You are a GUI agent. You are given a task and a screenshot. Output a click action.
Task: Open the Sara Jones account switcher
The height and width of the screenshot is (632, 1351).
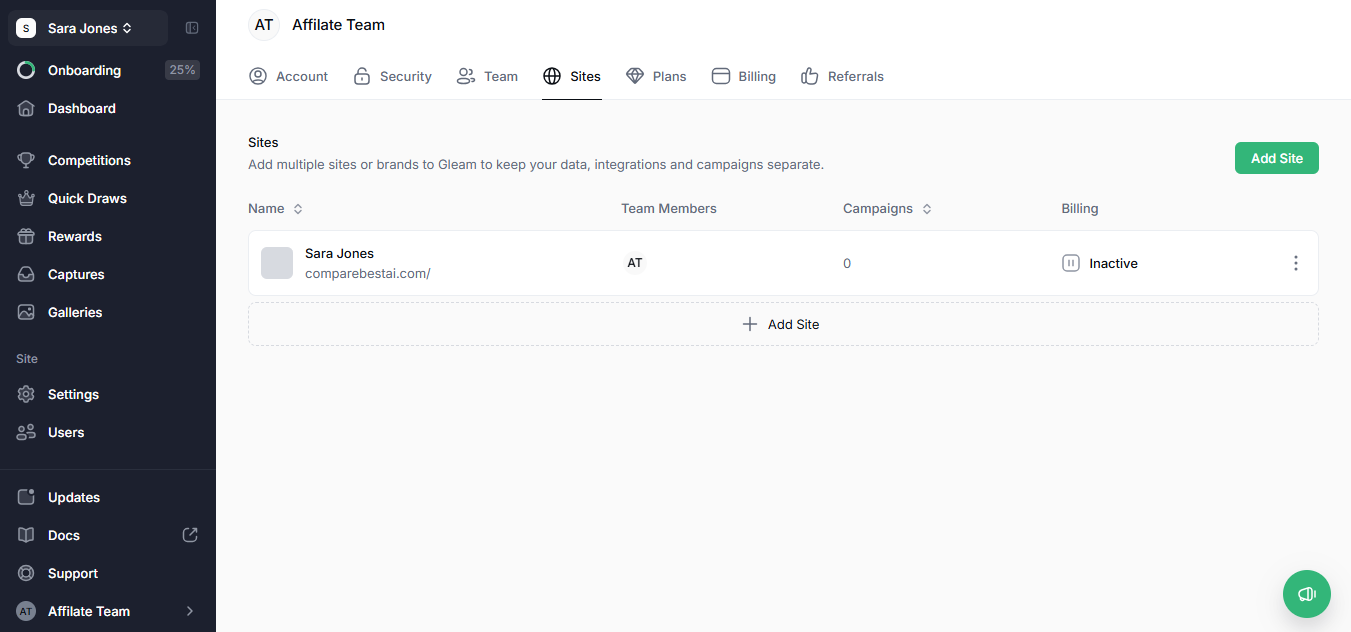pos(88,28)
